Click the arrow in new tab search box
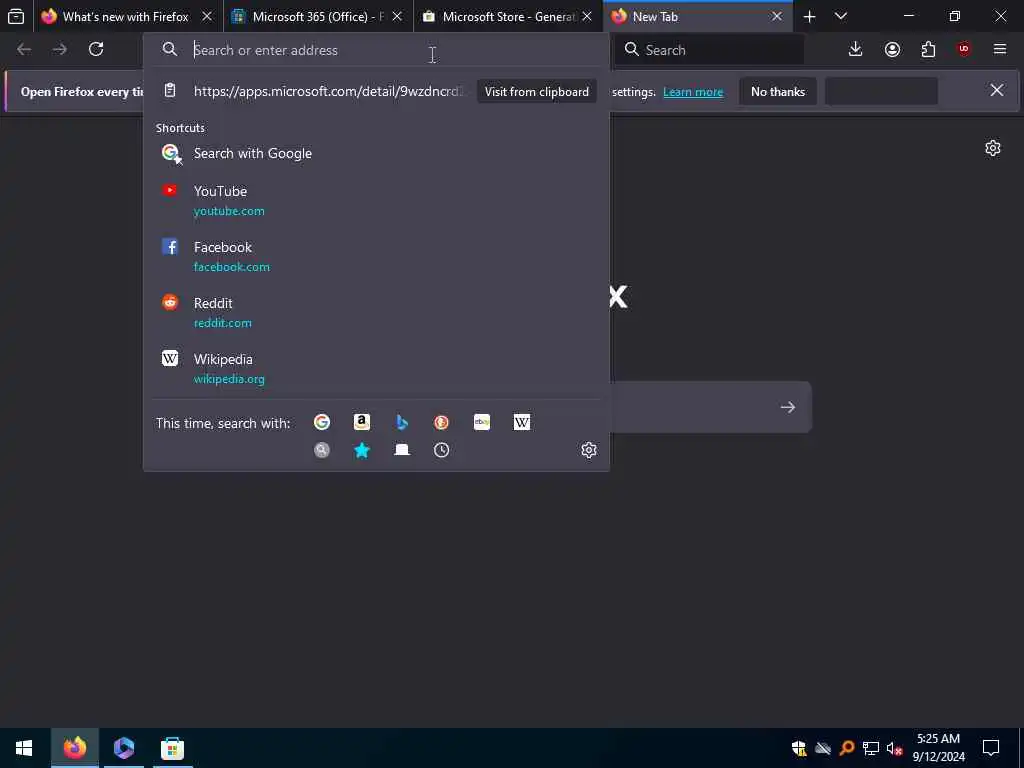 788,407
